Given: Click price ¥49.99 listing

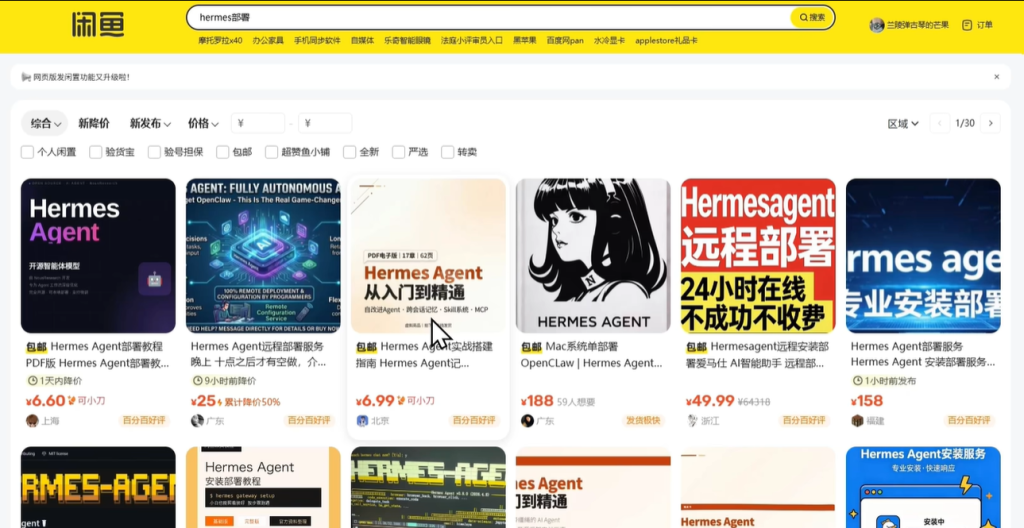Looking at the screenshot, I should click(x=710, y=401).
